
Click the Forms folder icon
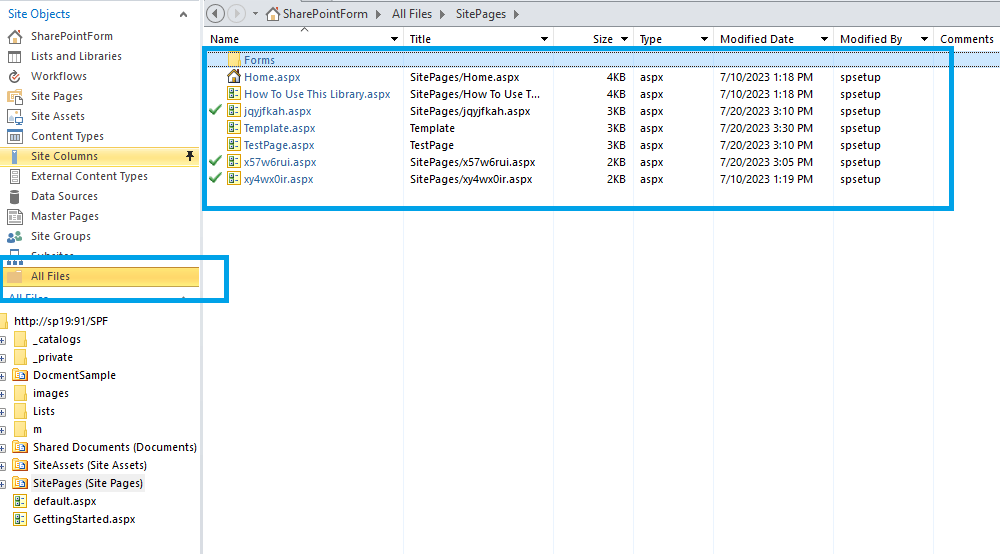click(234, 60)
